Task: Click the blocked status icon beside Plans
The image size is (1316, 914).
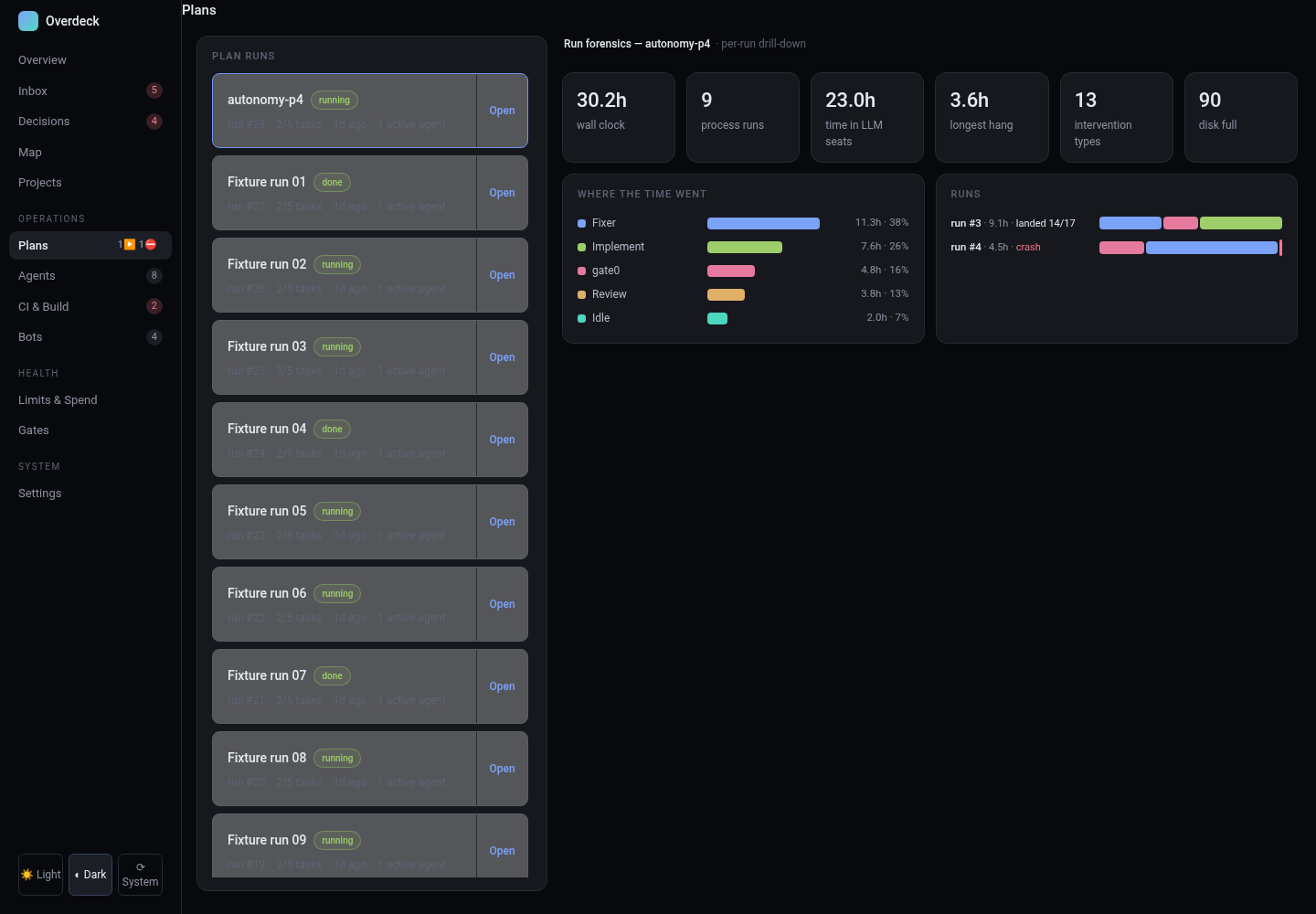Action: pyautogui.click(x=151, y=245)
